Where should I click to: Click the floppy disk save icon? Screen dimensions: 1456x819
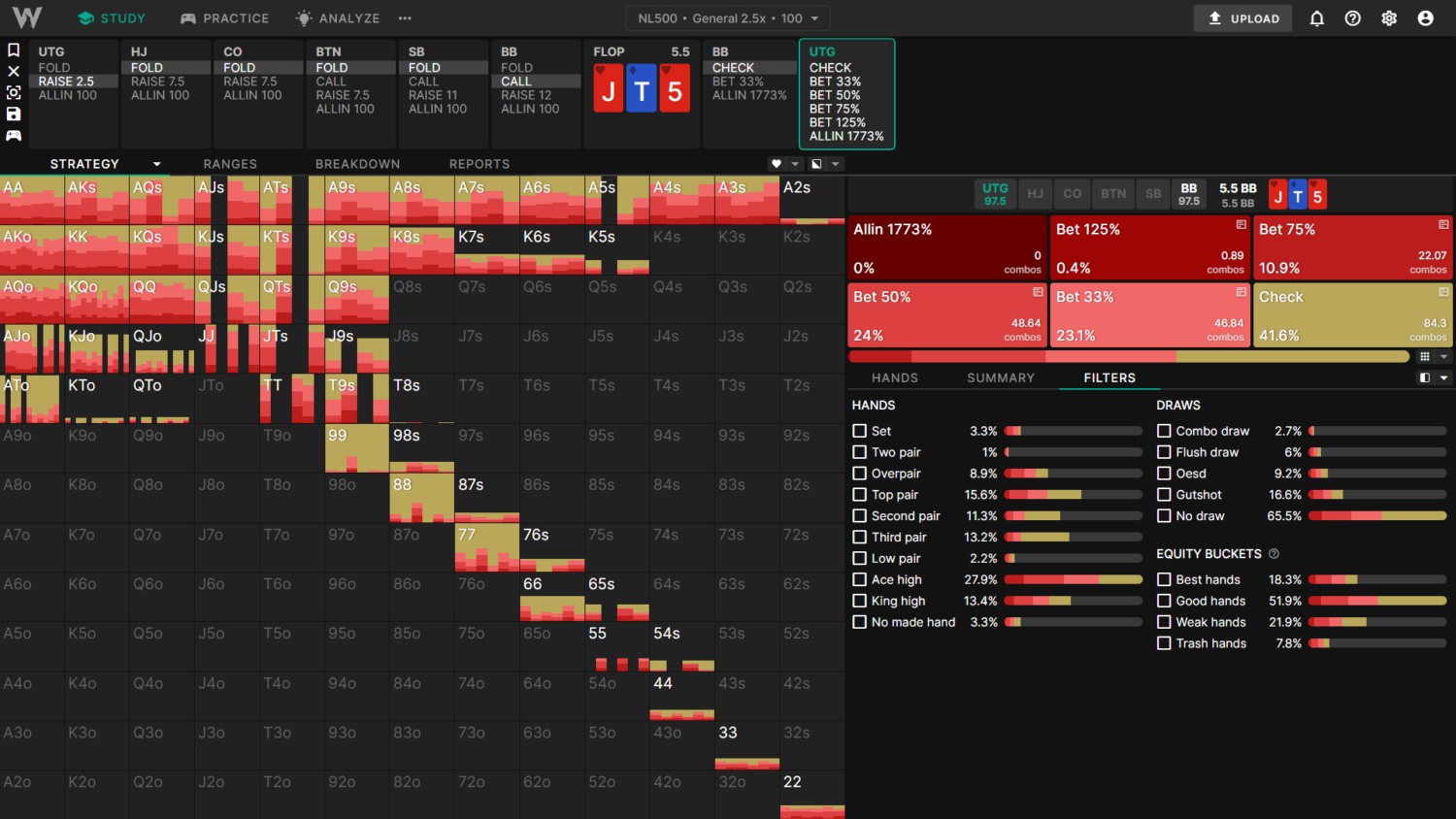pos(14,115)
